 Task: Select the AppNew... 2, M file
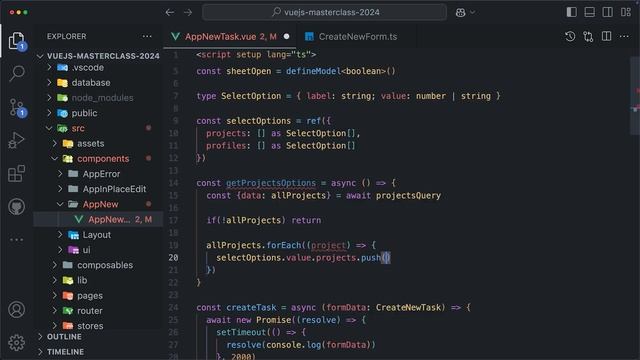98,220
